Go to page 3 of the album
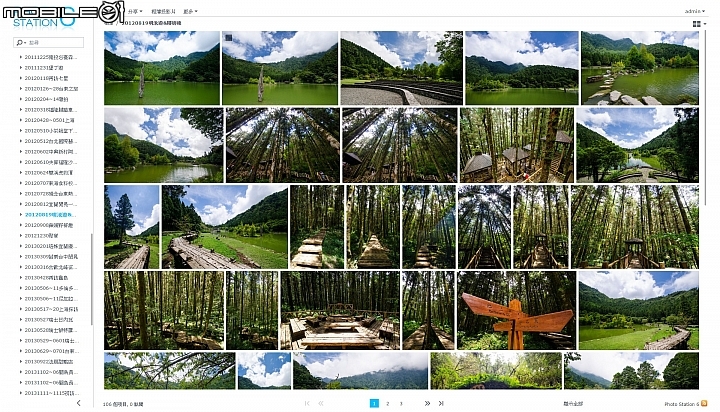This screenshot has height=412, width=720. pos(401,404)
